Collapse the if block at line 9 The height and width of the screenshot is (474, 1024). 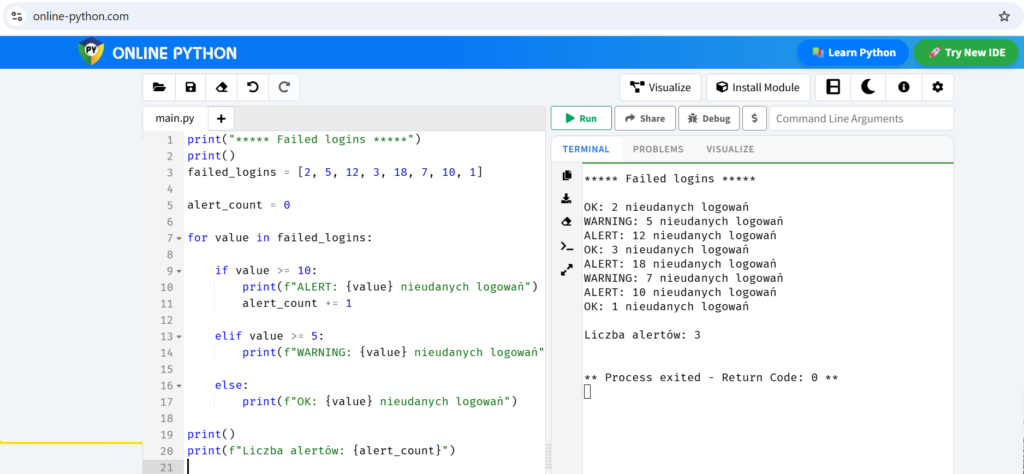180,271
